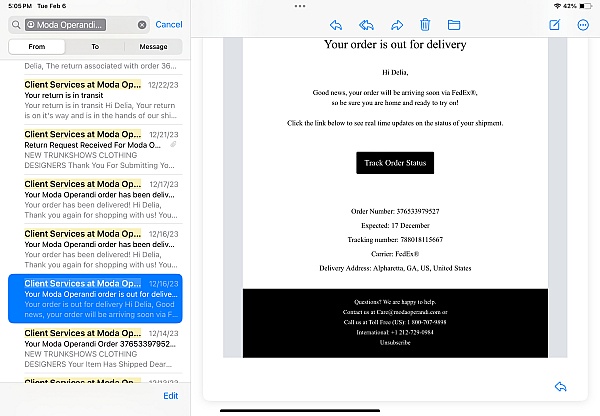Tap the Wi-Fi status icon
The height and width of the screenshot is (416, 600).
tap(557, 6)
